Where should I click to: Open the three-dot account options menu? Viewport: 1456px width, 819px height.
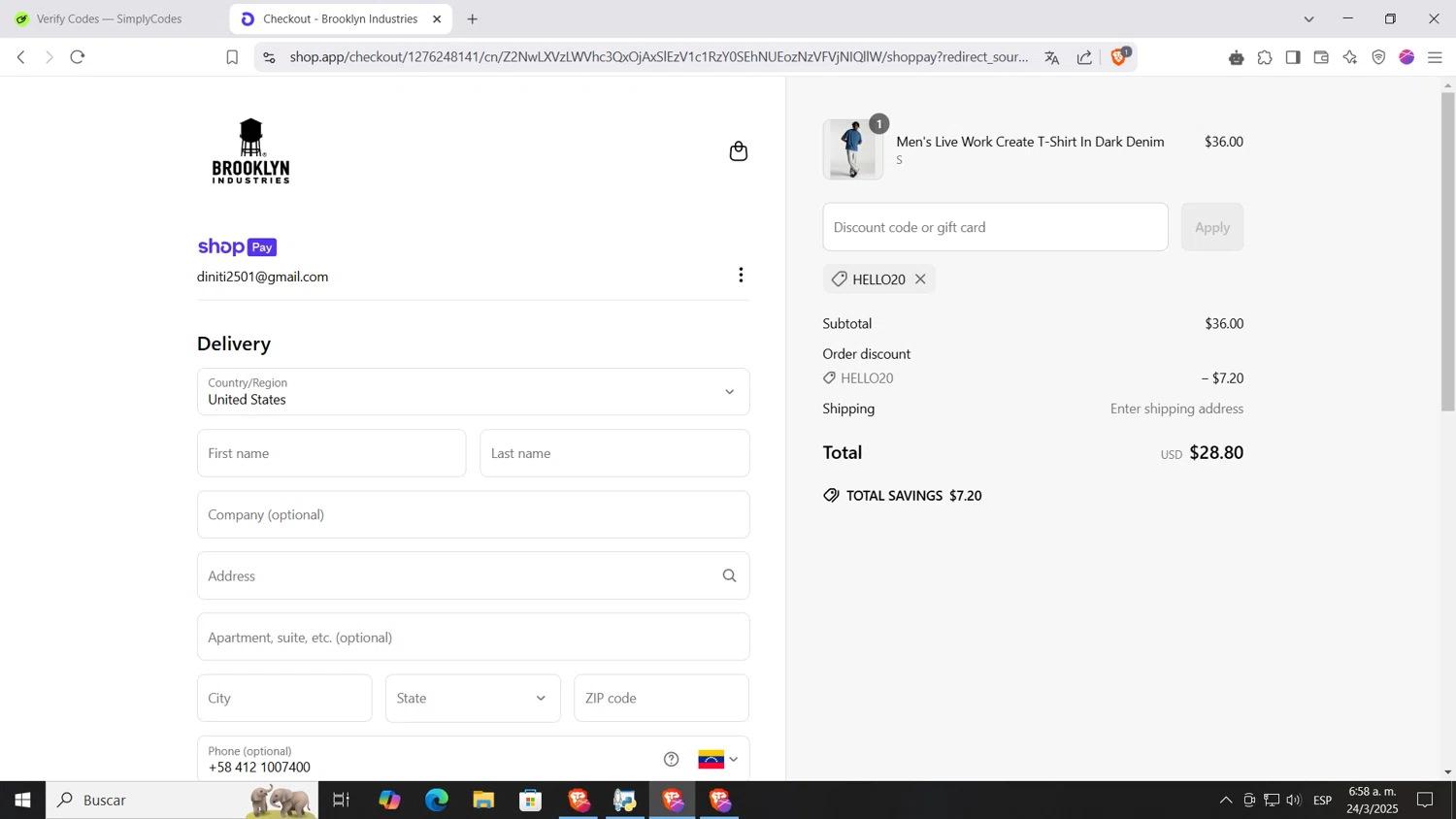coord(741,276)
